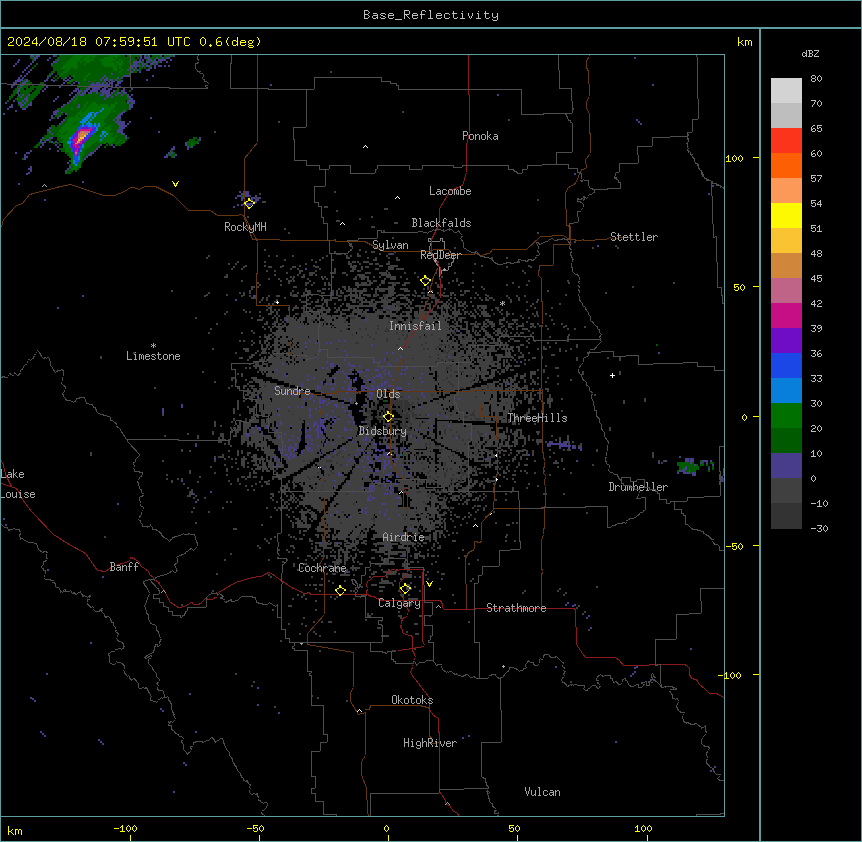
Task: Click the Calgary city label
Action: click(399, 603)
